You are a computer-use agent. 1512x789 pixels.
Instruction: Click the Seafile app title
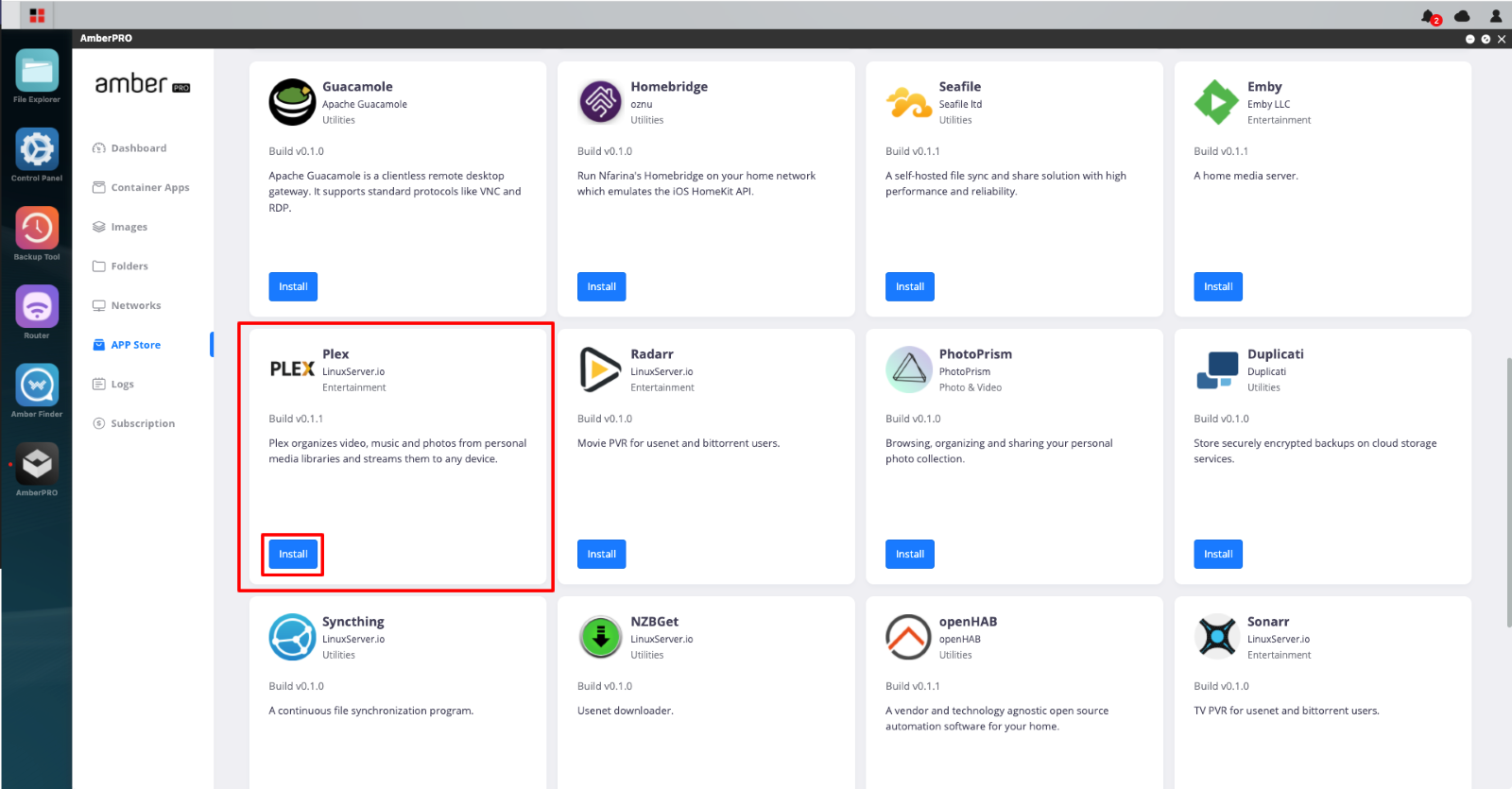pyautogui.click(x=960, y=87)
